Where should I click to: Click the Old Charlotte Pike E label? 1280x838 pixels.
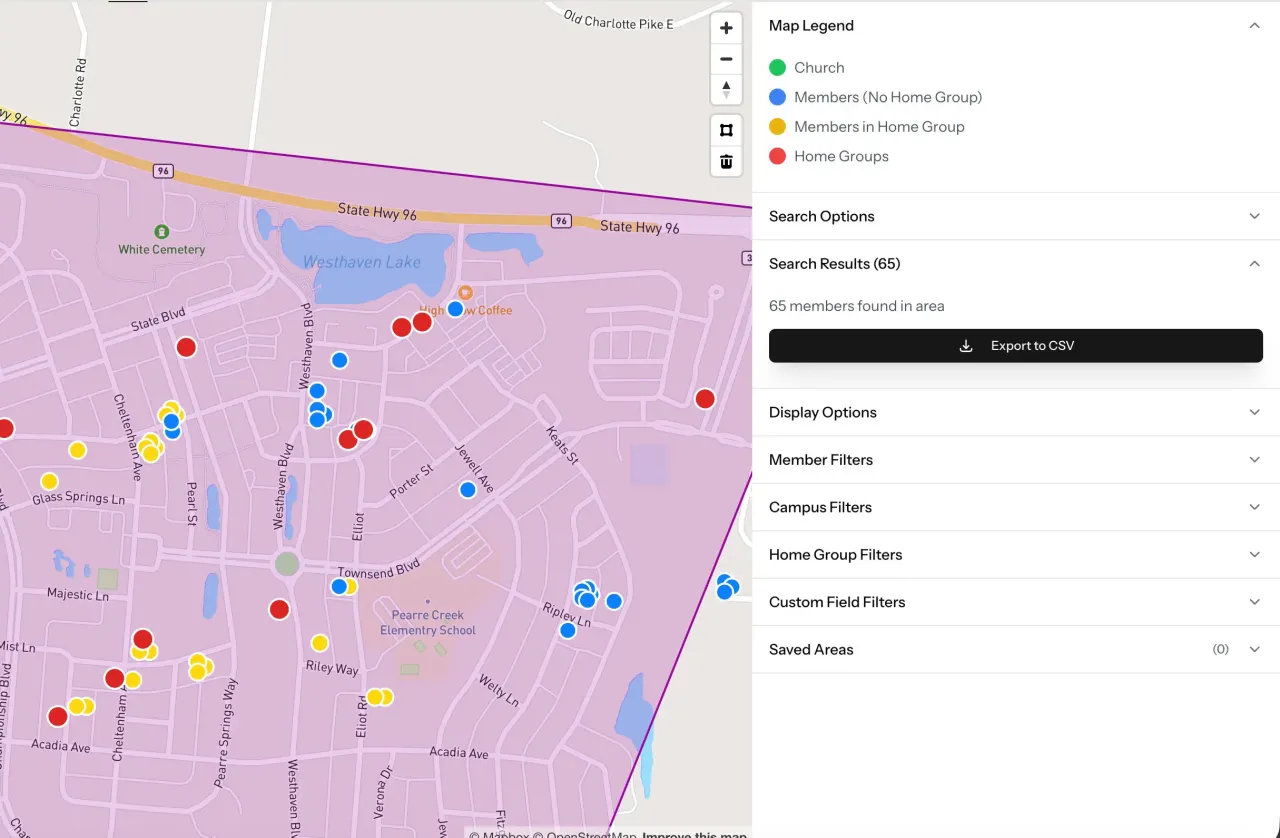click(x=618, y=20)
